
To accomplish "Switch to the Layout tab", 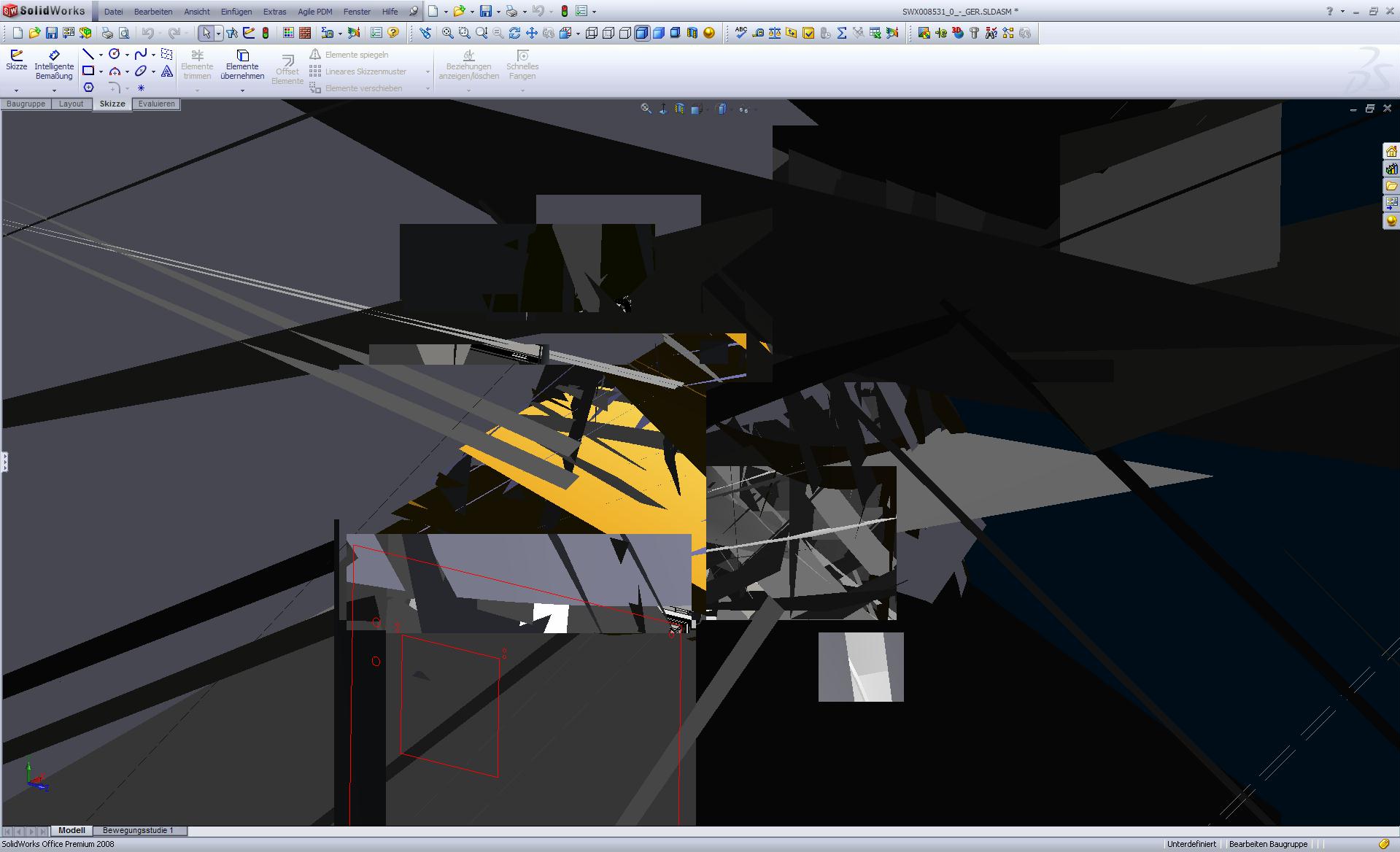I will coord(71,104).
